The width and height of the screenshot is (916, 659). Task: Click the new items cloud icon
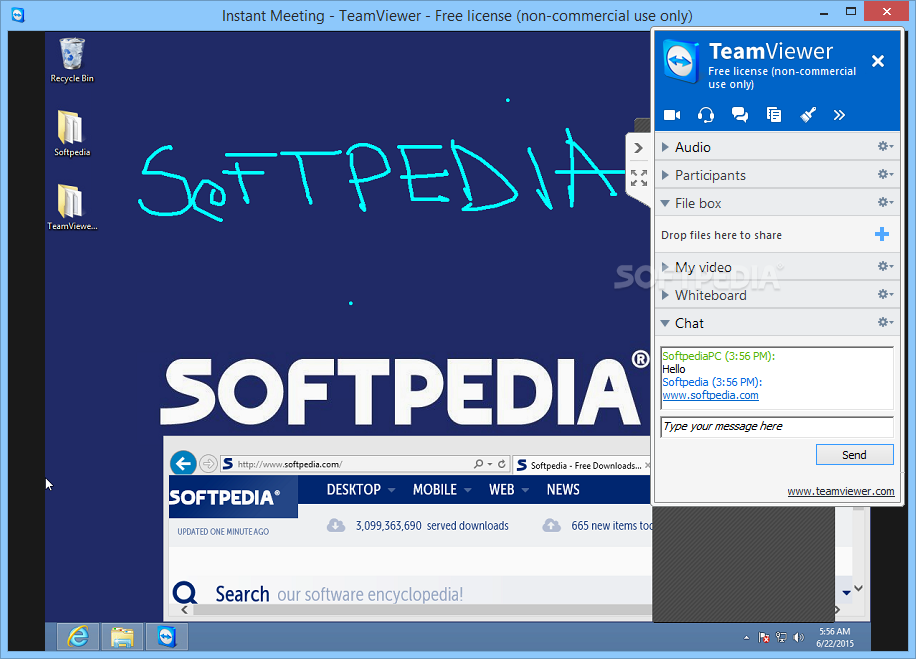click(551, 525)
